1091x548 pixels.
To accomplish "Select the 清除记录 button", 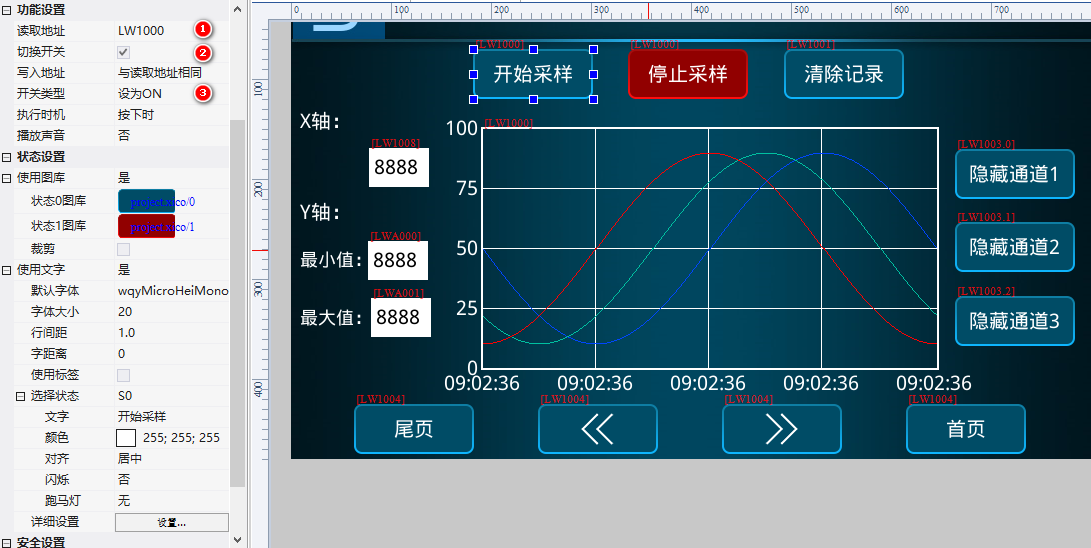I will pos(843,74).
